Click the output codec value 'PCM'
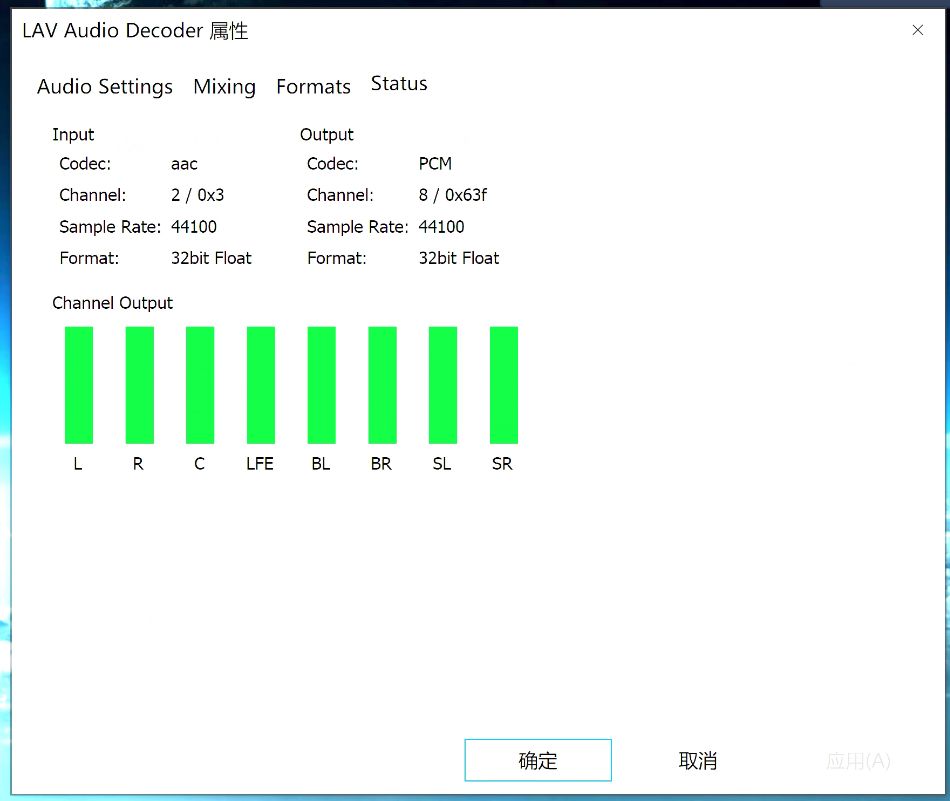This screenshot has width=950, height=801. coord(435,164)
